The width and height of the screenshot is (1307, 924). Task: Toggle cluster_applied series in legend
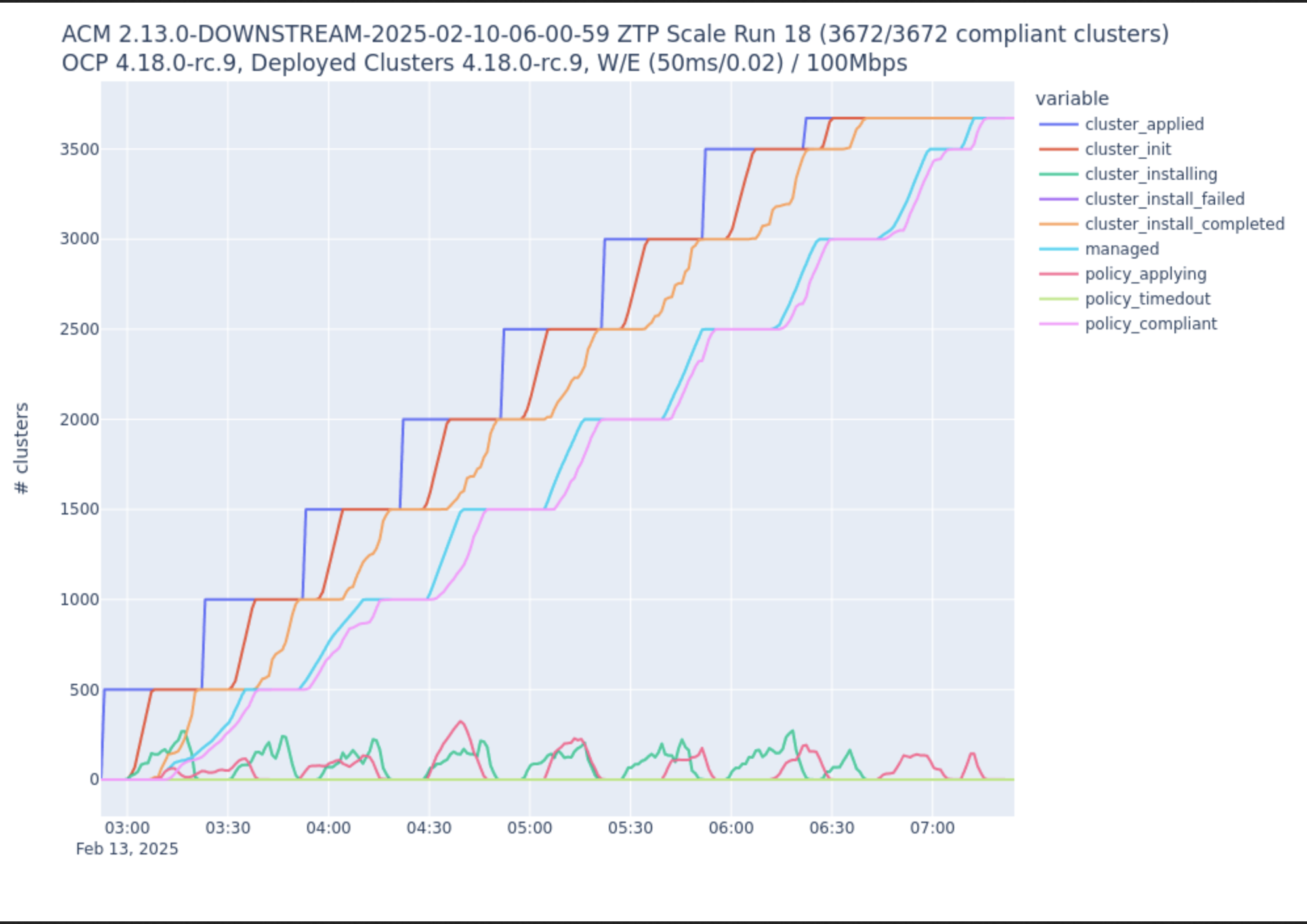tap(1144, 124)
